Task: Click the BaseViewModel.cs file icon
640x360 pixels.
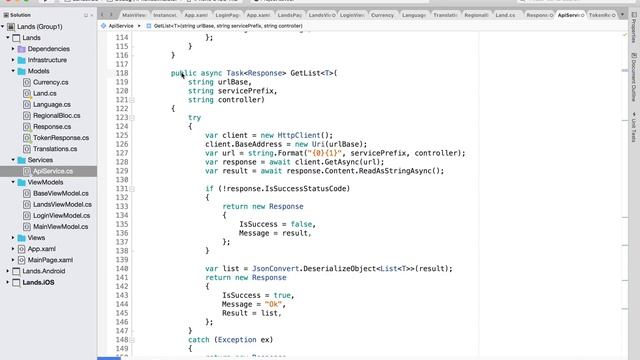Action: point(27,193)
